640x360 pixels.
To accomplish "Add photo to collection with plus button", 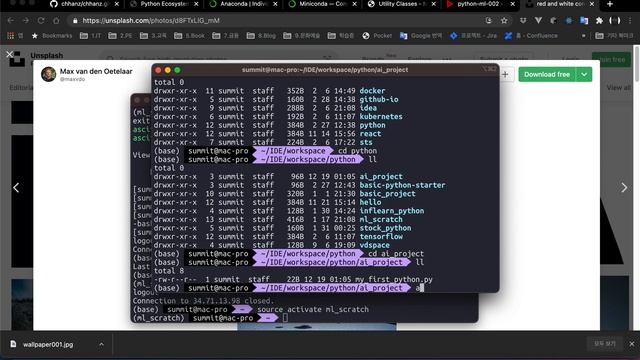I will pyautogui.click(x=505, y=74).
